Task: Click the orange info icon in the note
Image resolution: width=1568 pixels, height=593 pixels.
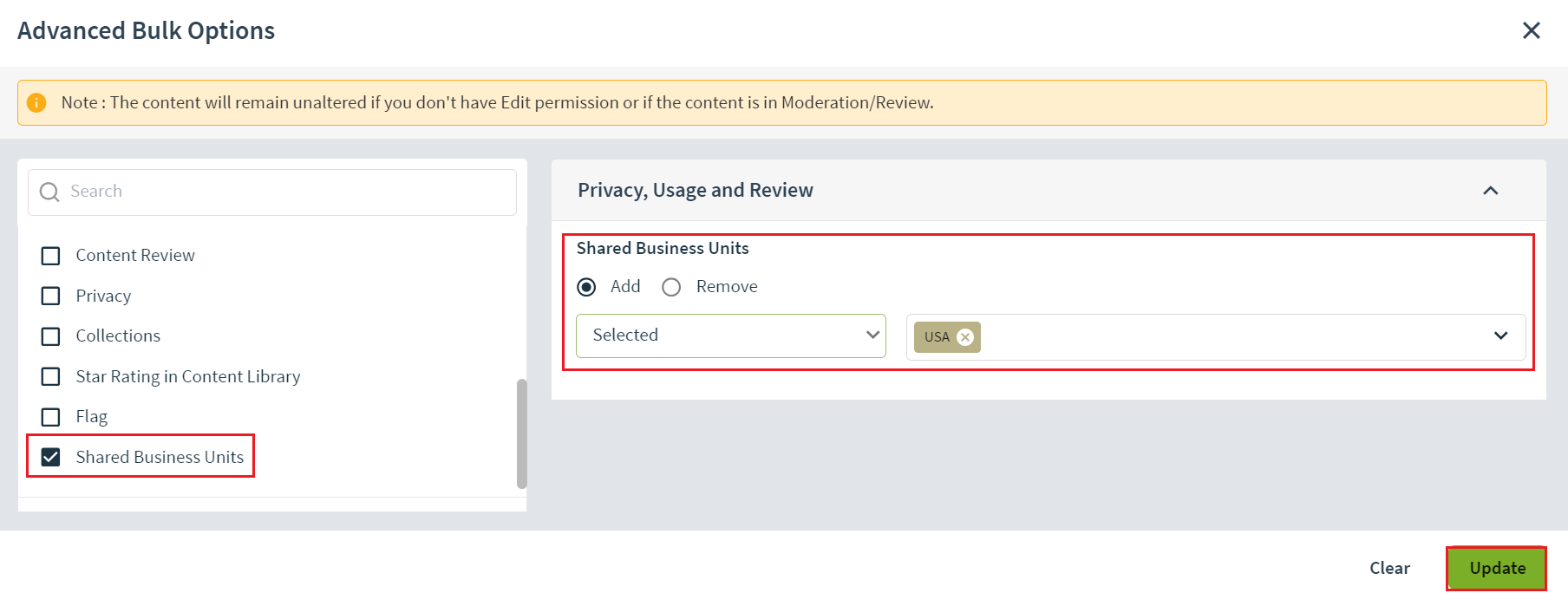Action: click(x=36, y=102)
